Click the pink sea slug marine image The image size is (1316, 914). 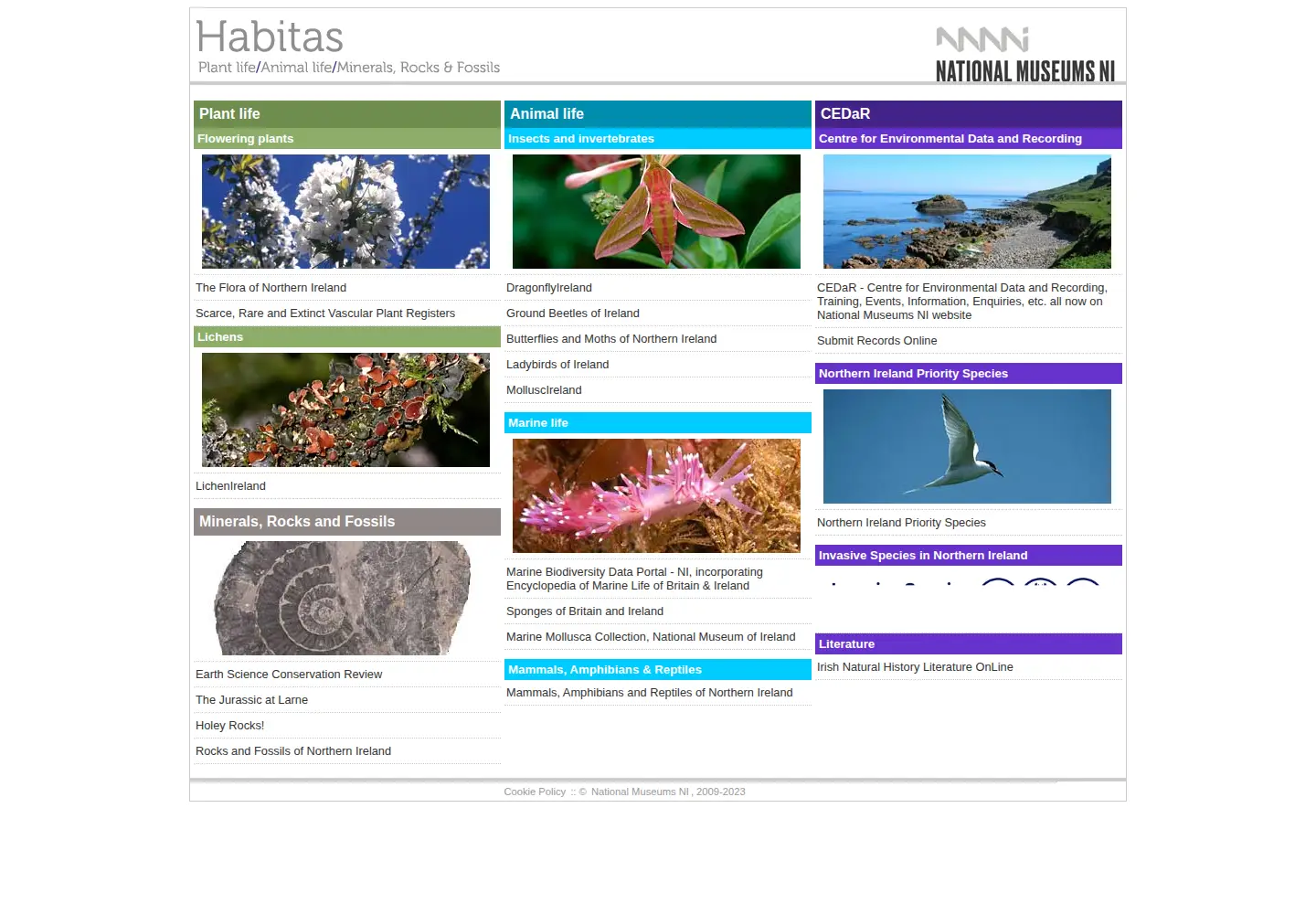pyautogui.click(x=656, y=495)
